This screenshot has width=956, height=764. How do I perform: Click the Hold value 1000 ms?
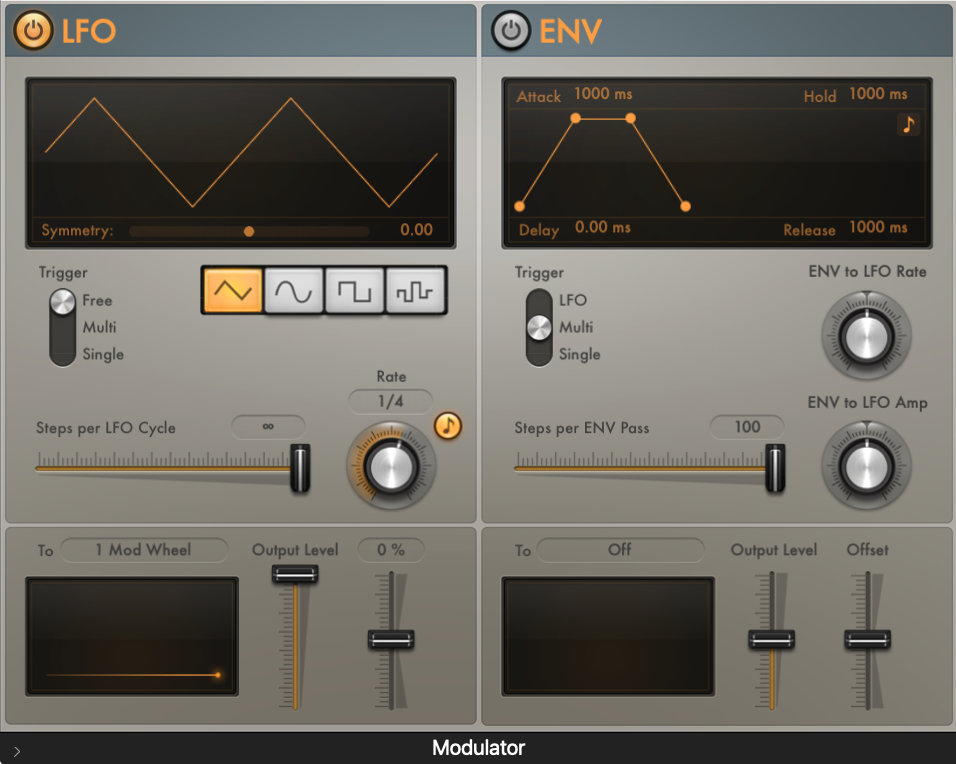[x=878, y=94]
